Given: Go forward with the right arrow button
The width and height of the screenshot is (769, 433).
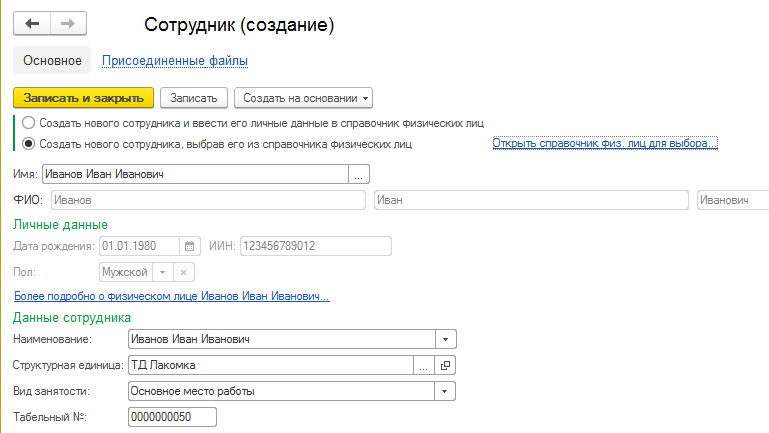Looking at the screenshot, I should (x=68, y=24).
